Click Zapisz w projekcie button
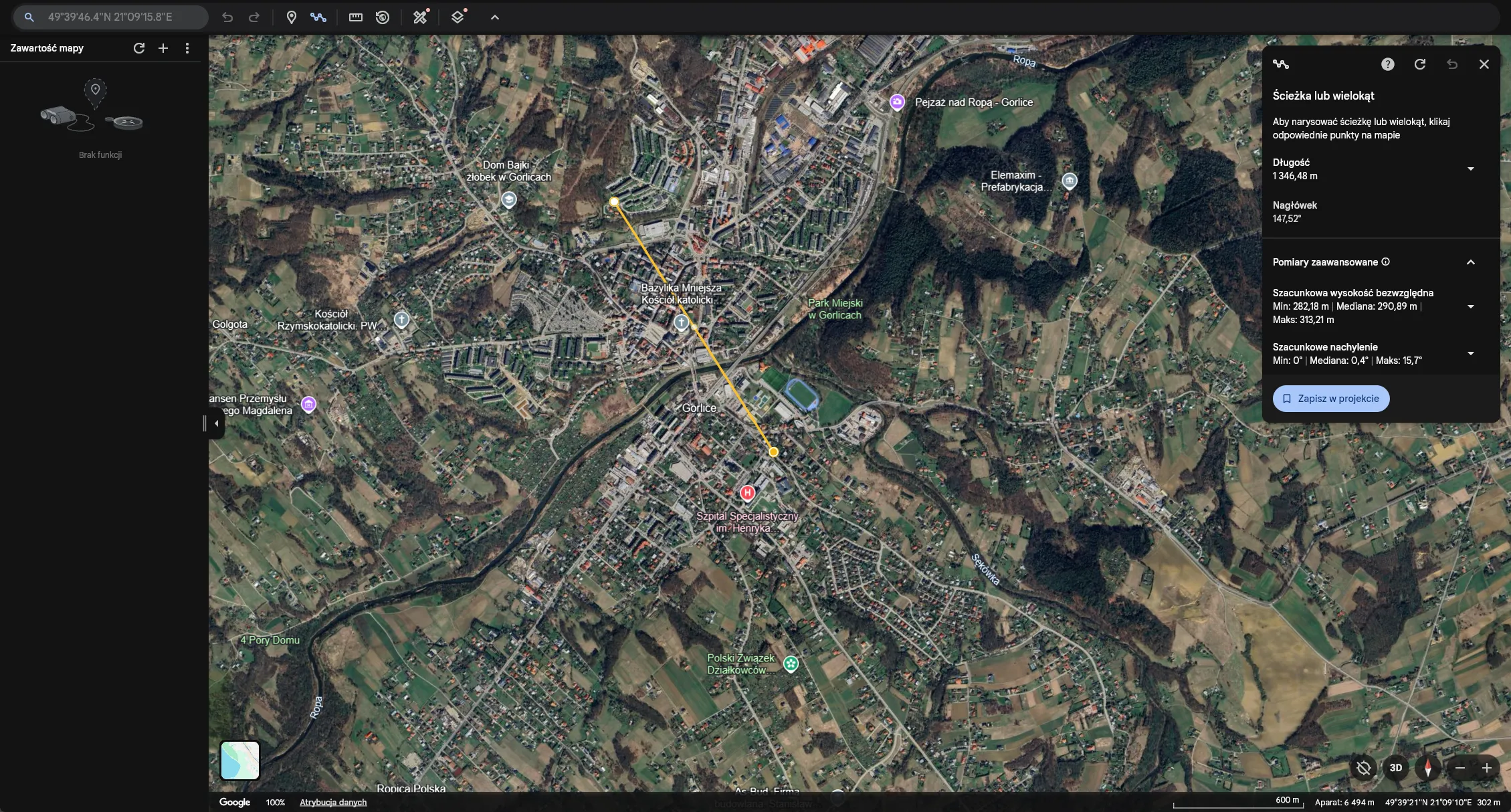 click(1330, 399)
